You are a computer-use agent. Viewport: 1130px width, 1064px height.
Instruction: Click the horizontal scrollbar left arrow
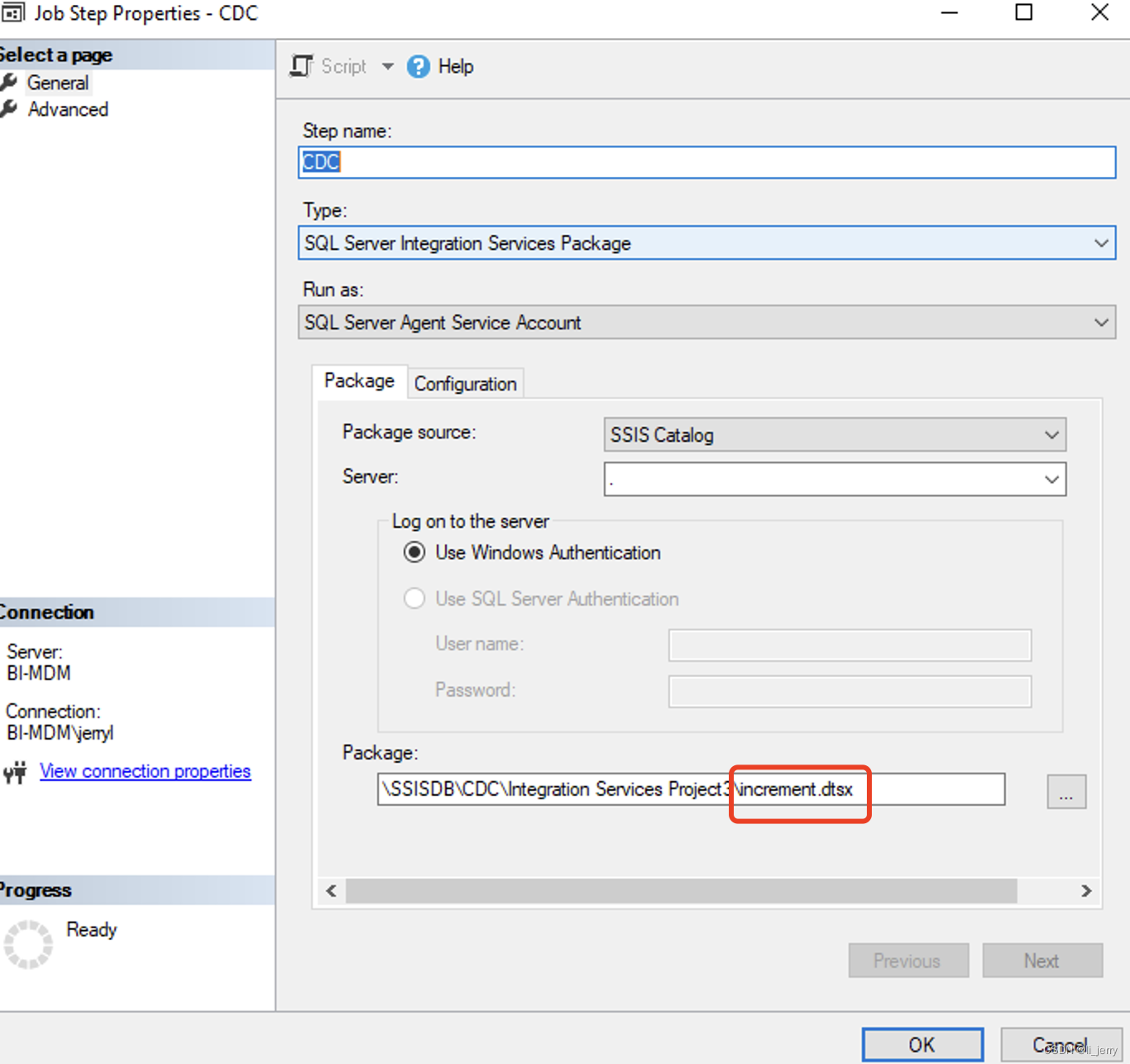click(332, 891)
